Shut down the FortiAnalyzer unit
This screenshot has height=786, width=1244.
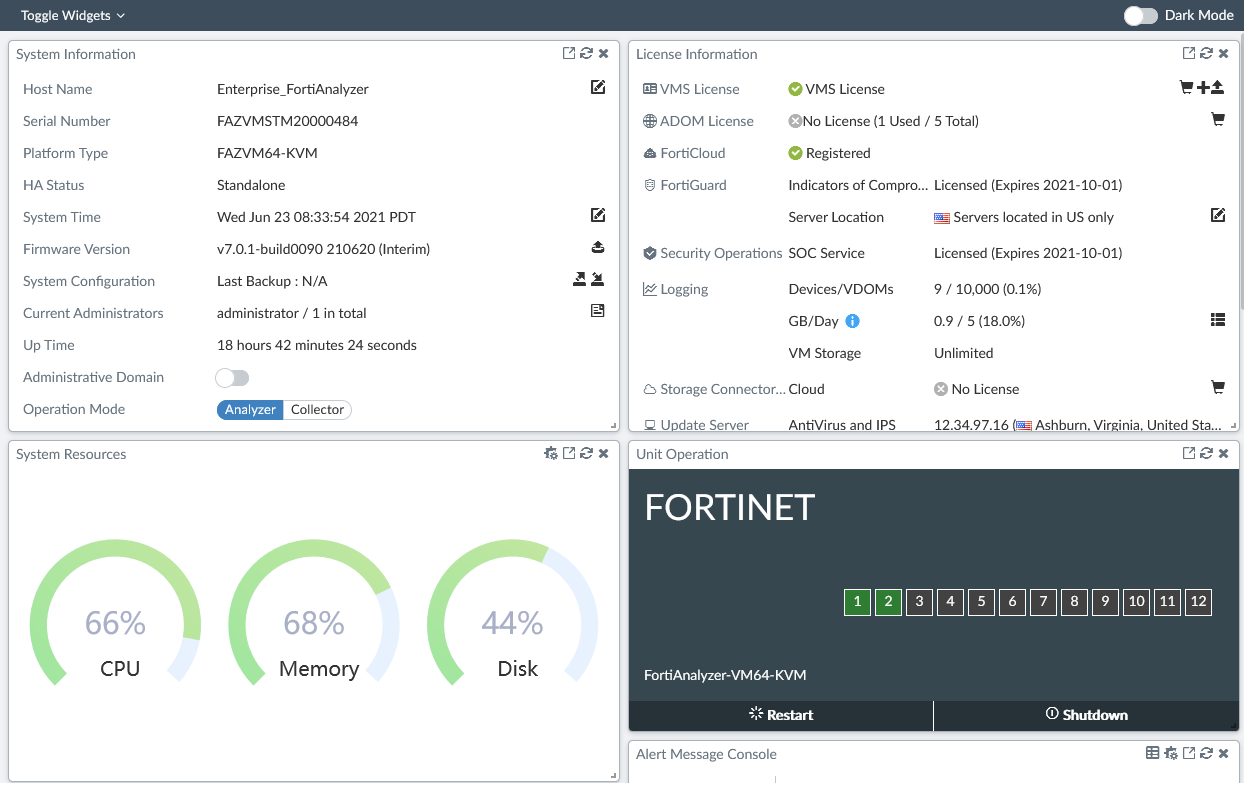tap(1086, 714)
